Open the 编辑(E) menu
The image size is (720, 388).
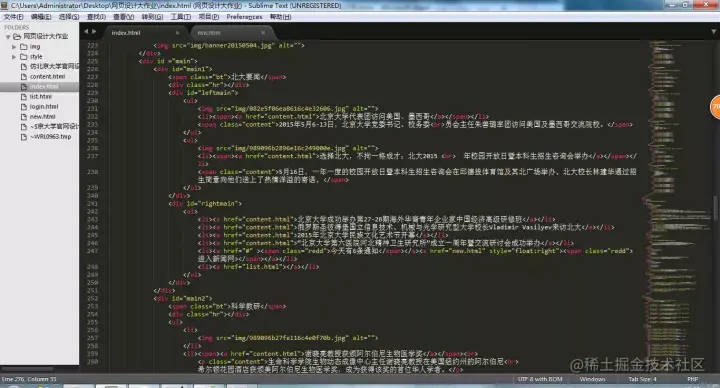(41, 17)
